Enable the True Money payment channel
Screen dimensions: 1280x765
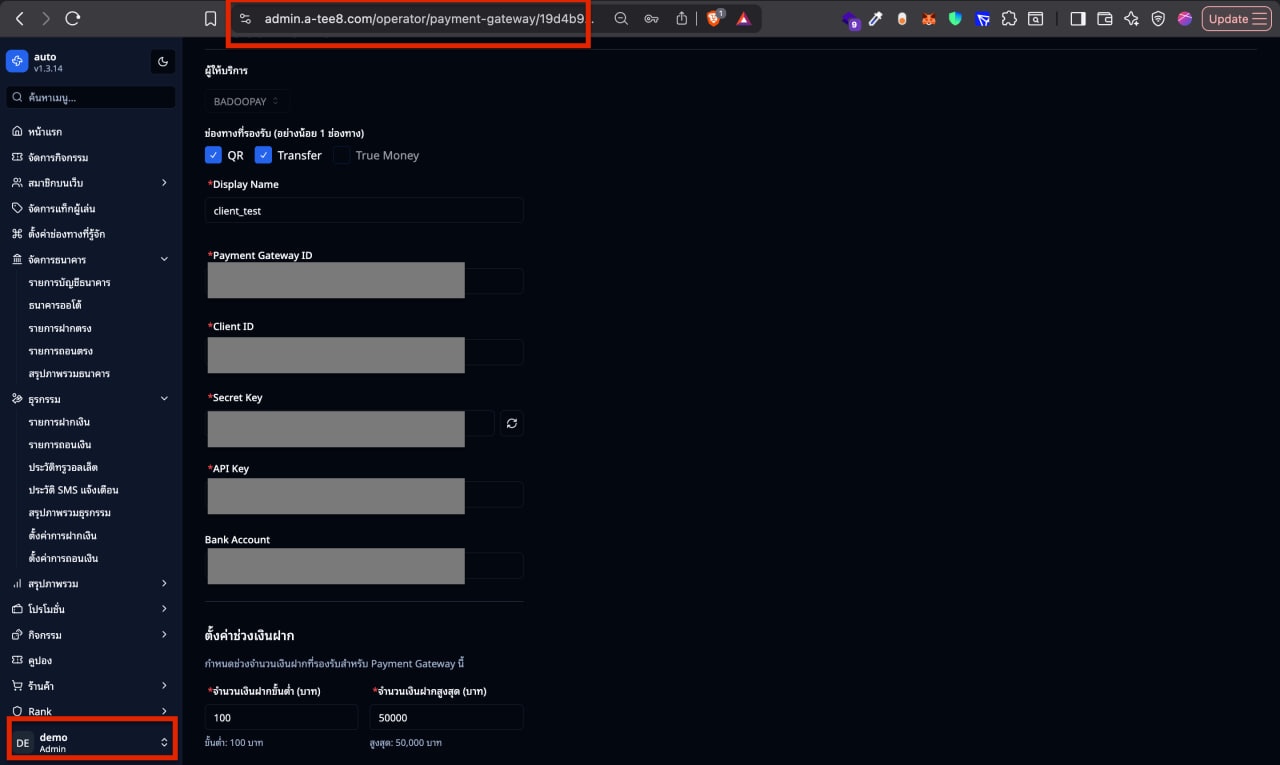point(340,155)
